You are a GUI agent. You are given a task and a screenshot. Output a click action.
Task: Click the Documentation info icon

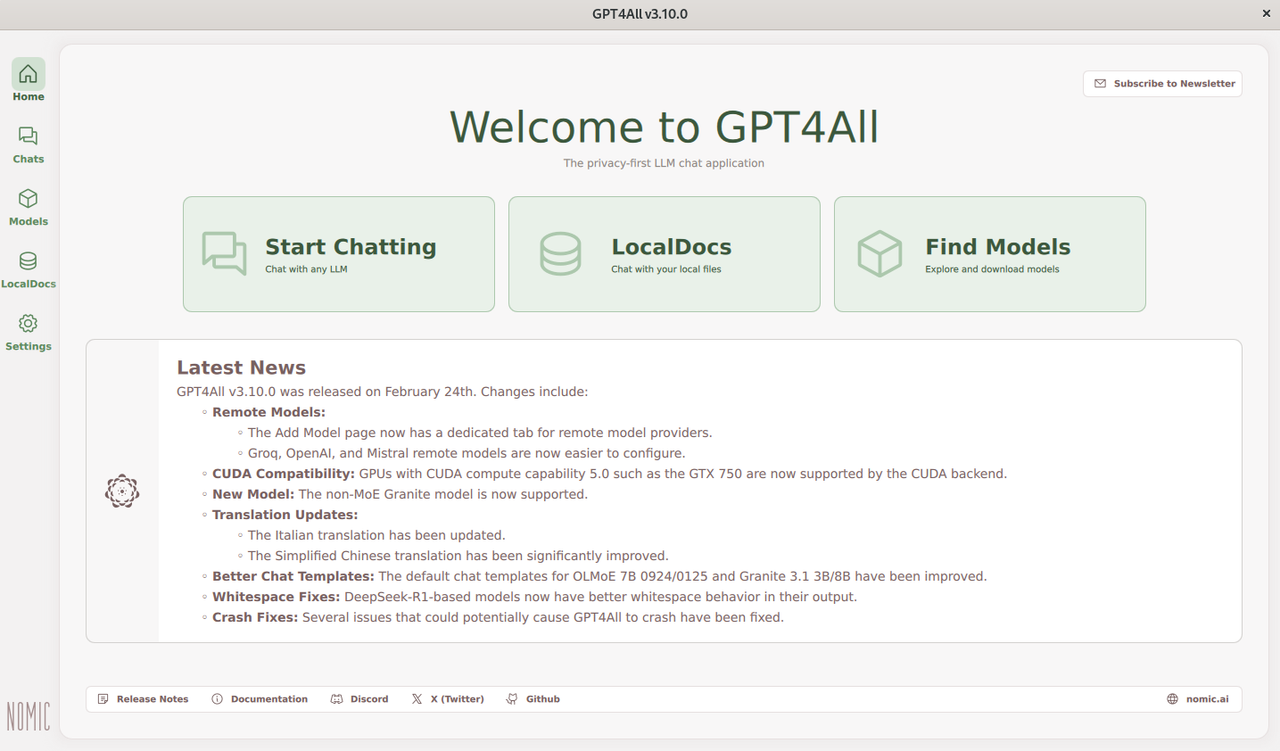point(217,699)
